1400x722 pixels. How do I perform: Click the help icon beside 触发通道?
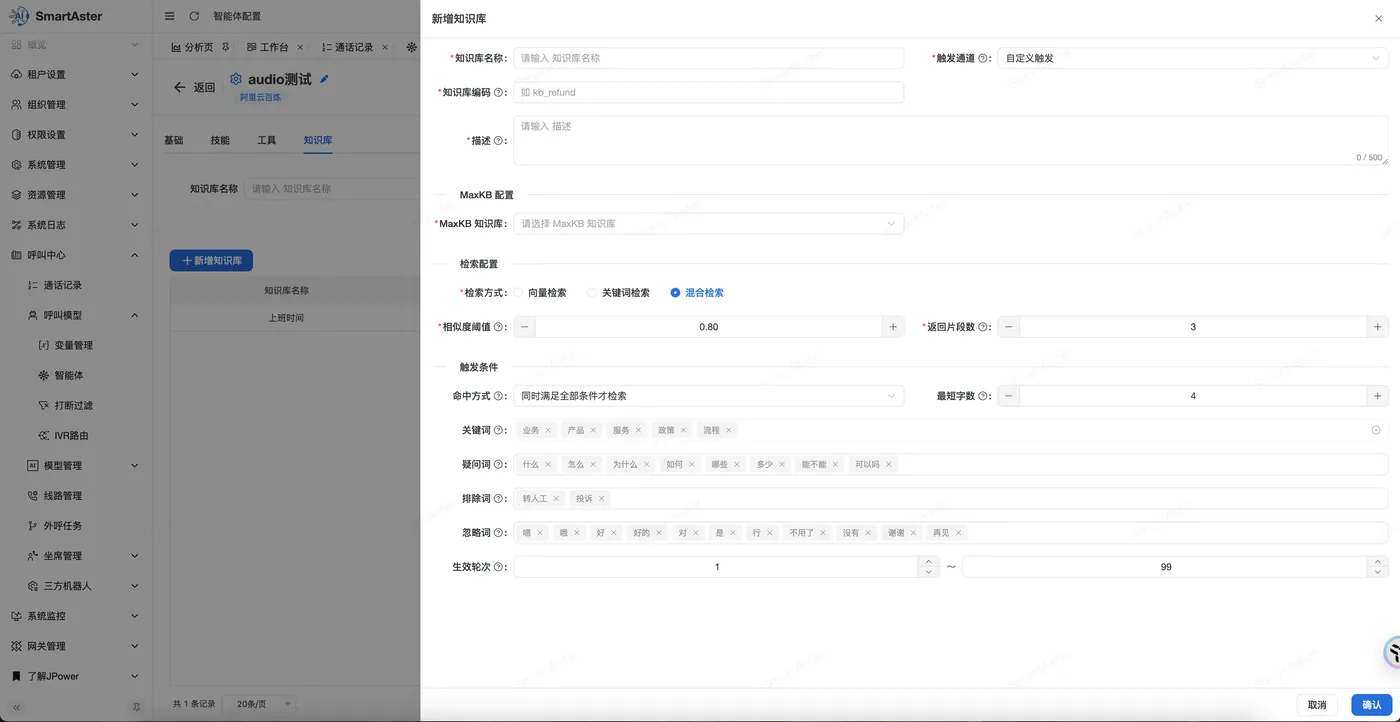point(983,58)
